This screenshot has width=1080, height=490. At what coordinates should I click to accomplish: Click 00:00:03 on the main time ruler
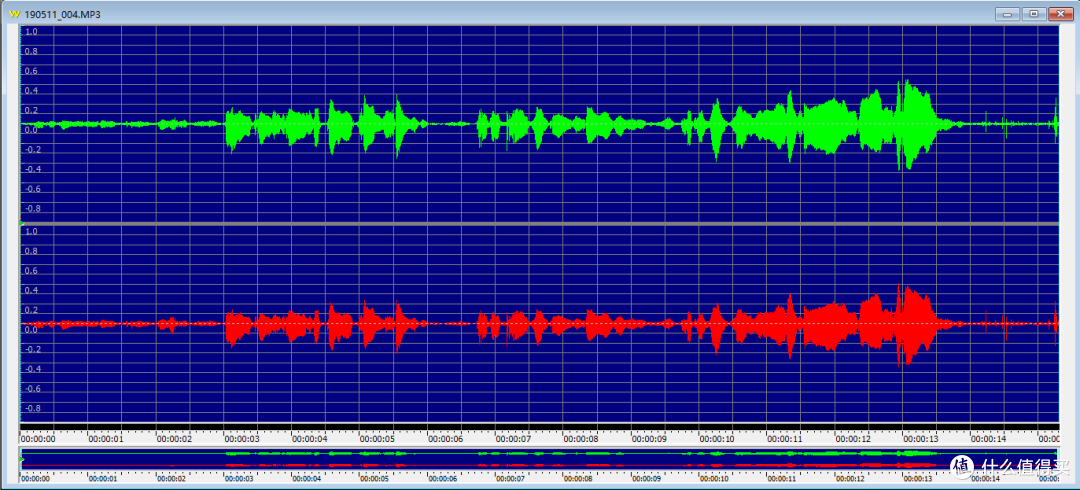pyautogui.click(x=241, y=438)
